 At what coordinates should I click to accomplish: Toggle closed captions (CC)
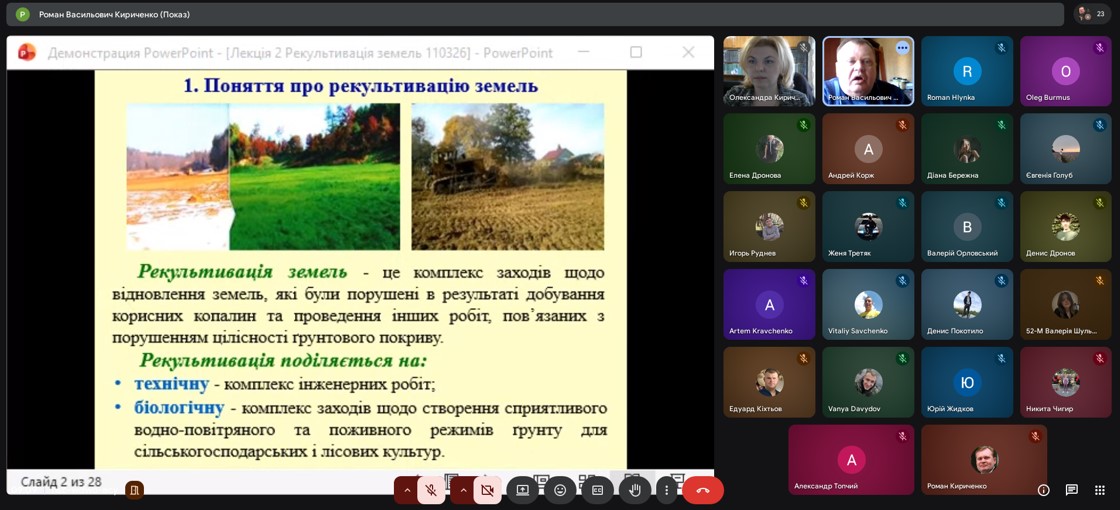click(x=597, y=490)
